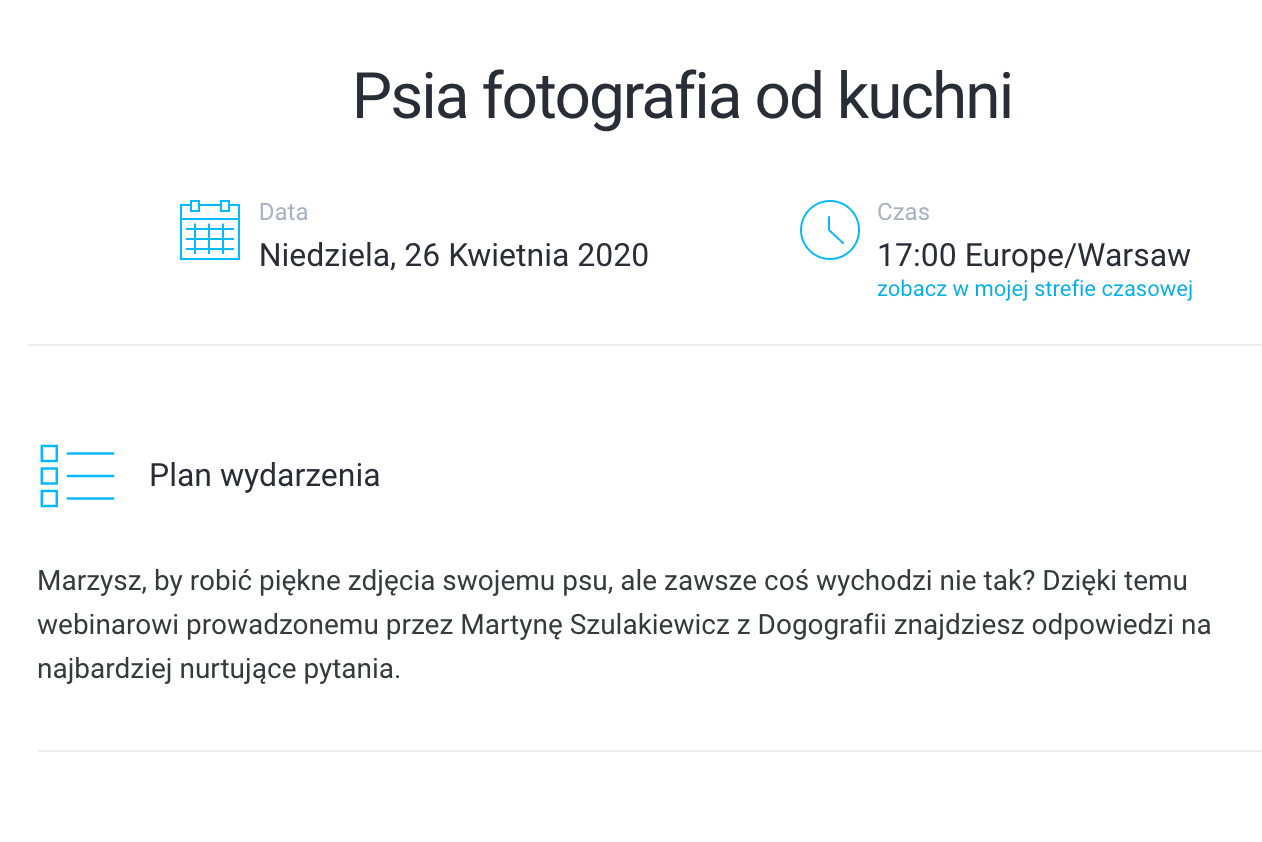The height and width of the screenshot is (842, 1262).
Task: Click the webinar description paragraph
Action: 624,625
